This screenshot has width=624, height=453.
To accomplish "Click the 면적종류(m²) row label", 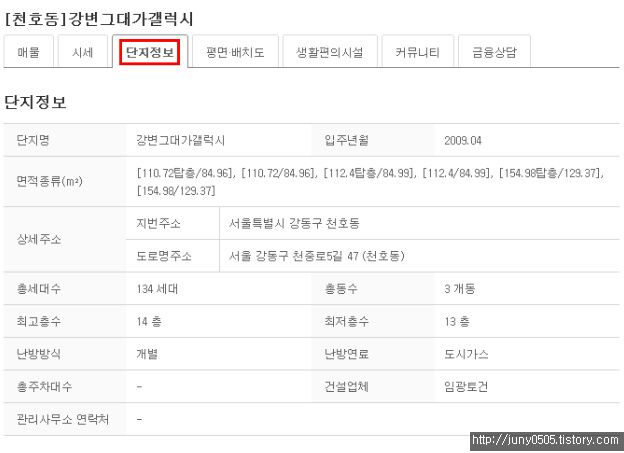I will pos(49,182).
